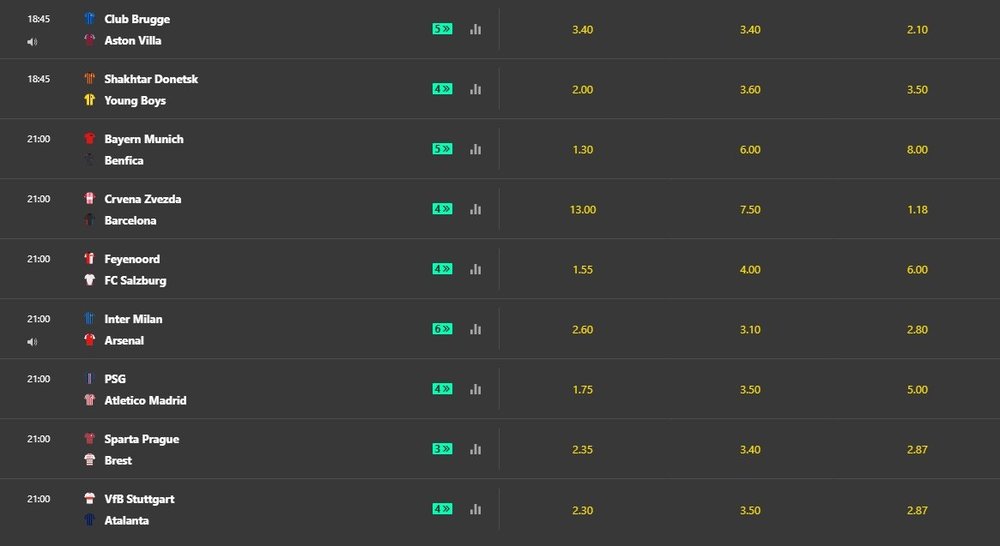This screenshot has width=1000, height=546.
Task: Choose Atletico Madrid win odds 5.00
Action: (x=917, y=390)
